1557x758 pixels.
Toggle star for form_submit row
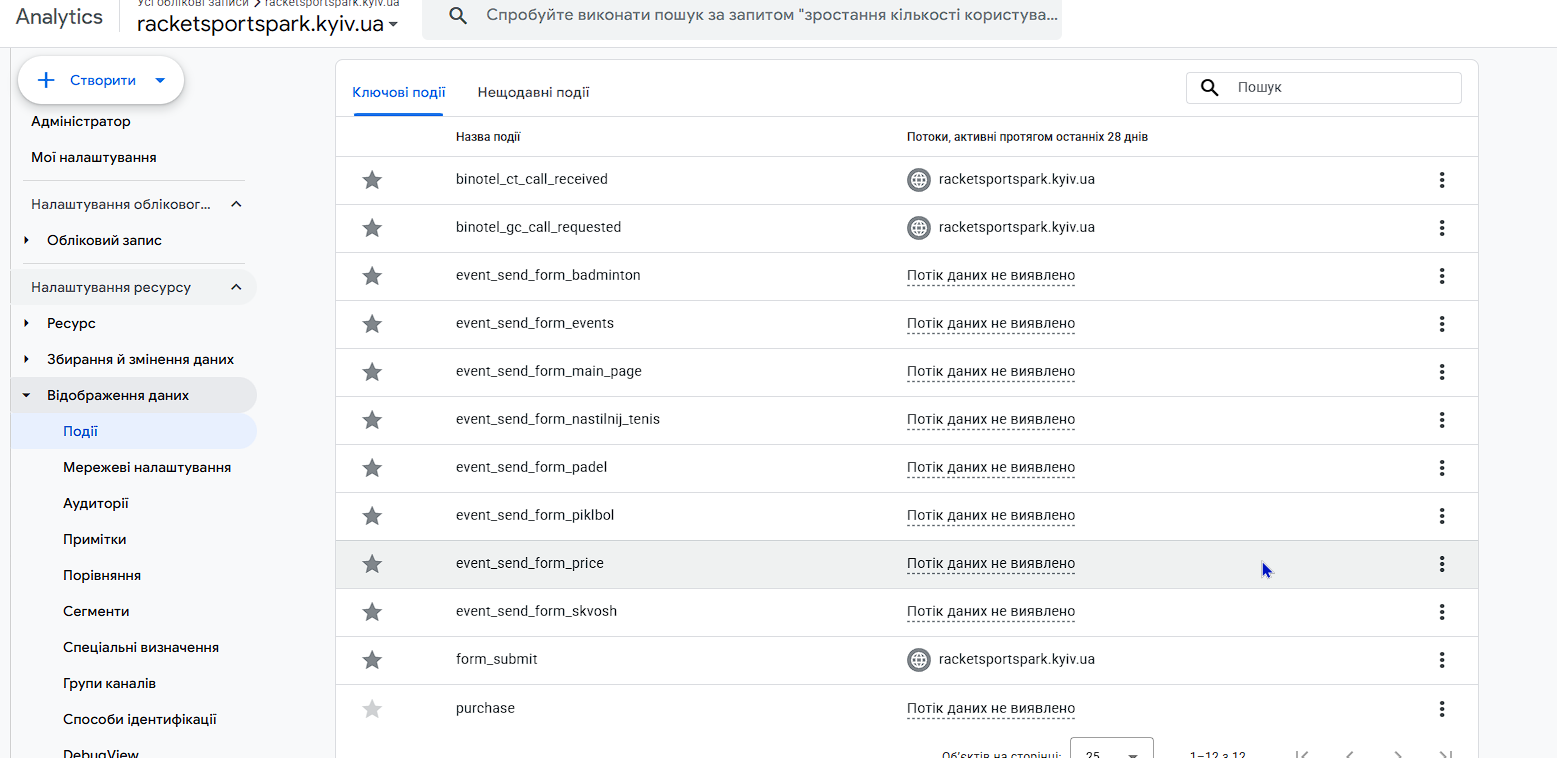click(372, 660)
